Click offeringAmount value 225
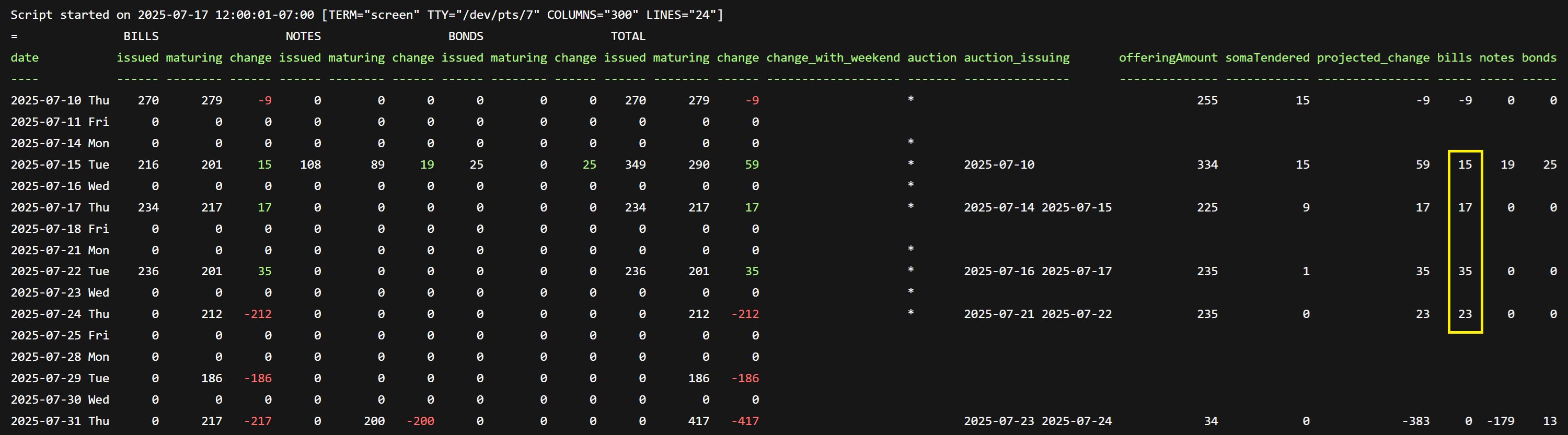 click(x=1207, y=207)
